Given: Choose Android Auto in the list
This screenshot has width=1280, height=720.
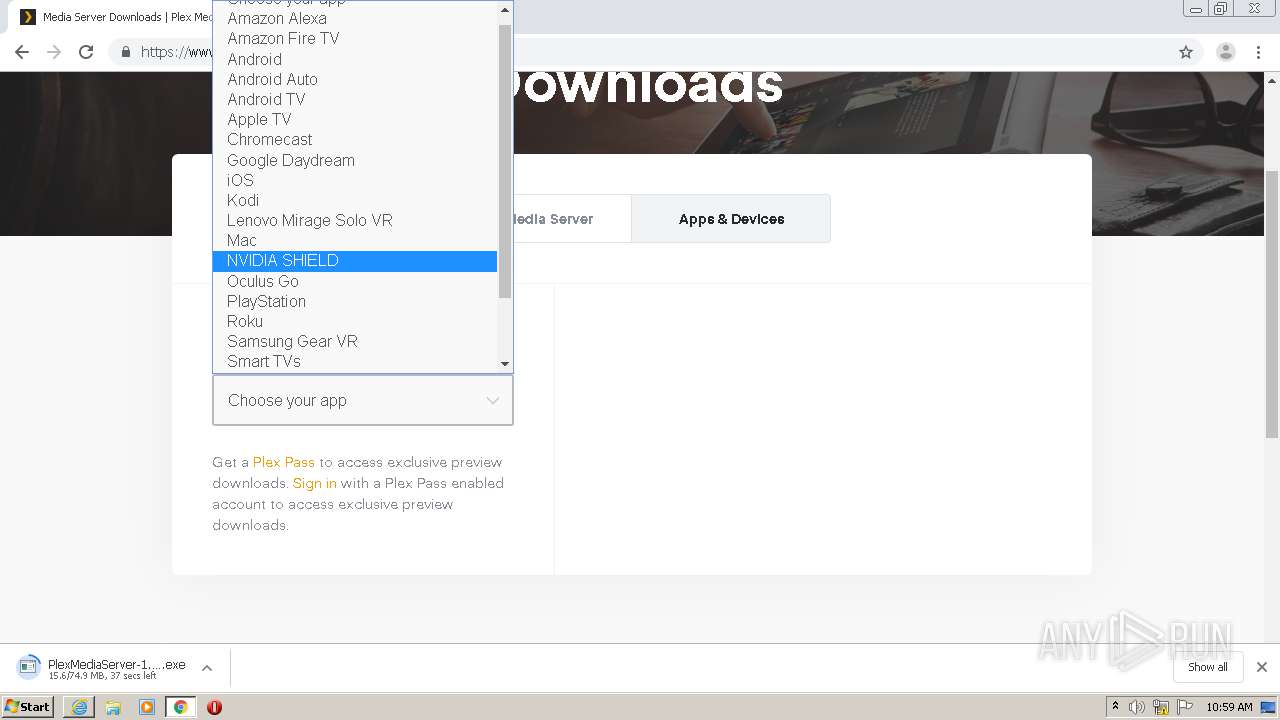Looking at the screenshot, I should [355, 79].
